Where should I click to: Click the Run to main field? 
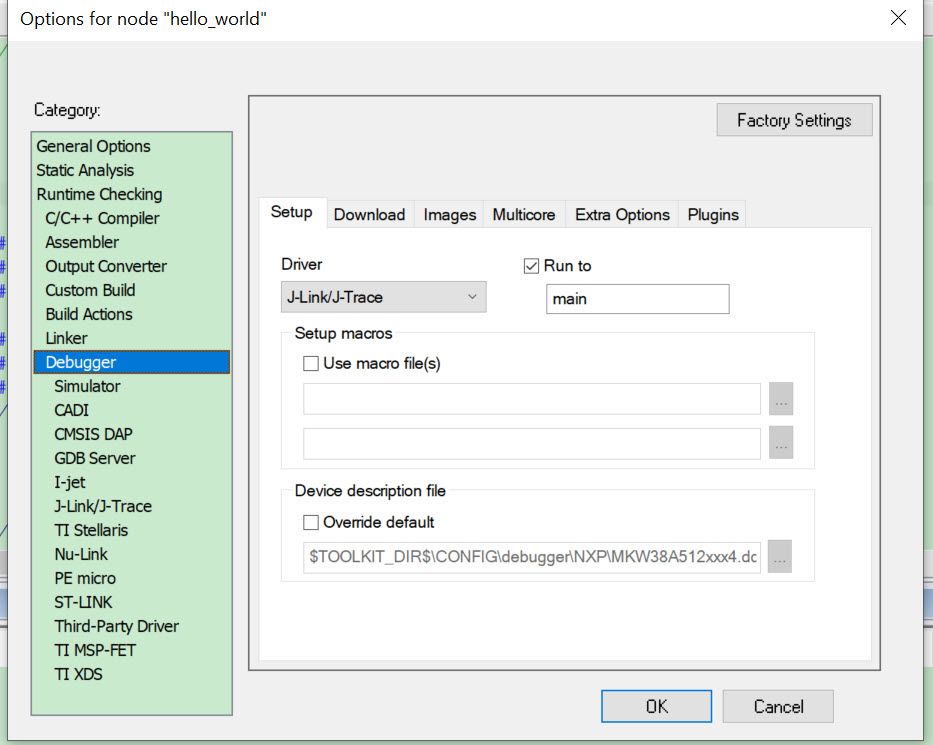637,299
